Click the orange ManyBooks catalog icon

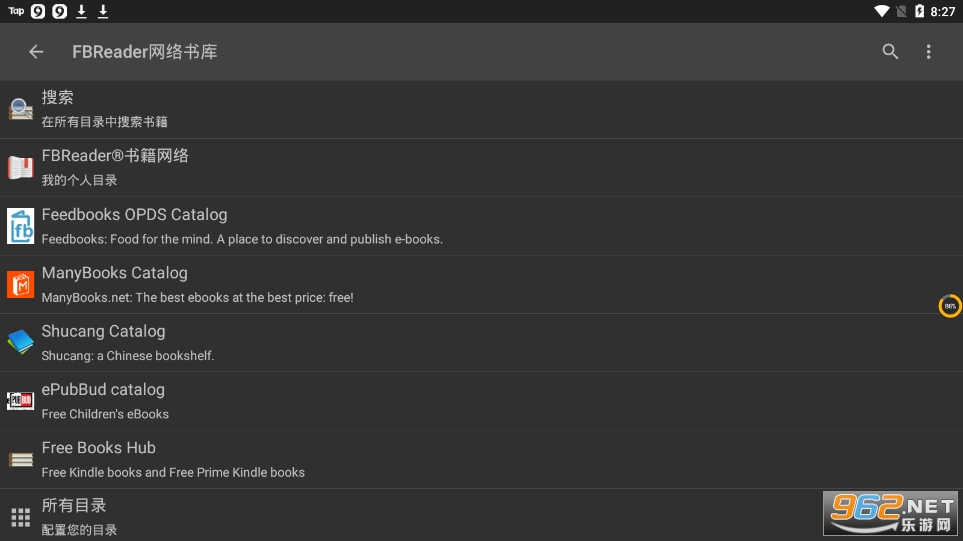click(21, 285)
